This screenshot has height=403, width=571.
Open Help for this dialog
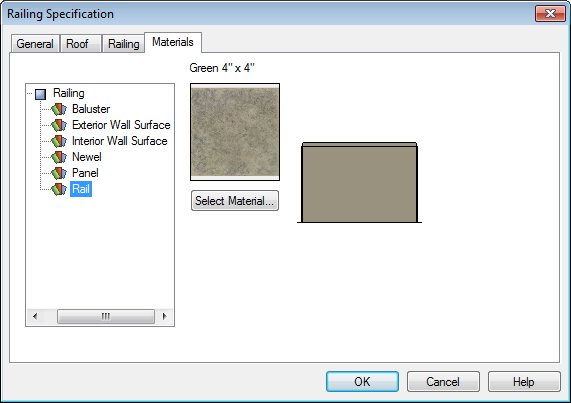click(x=524, y=382)
